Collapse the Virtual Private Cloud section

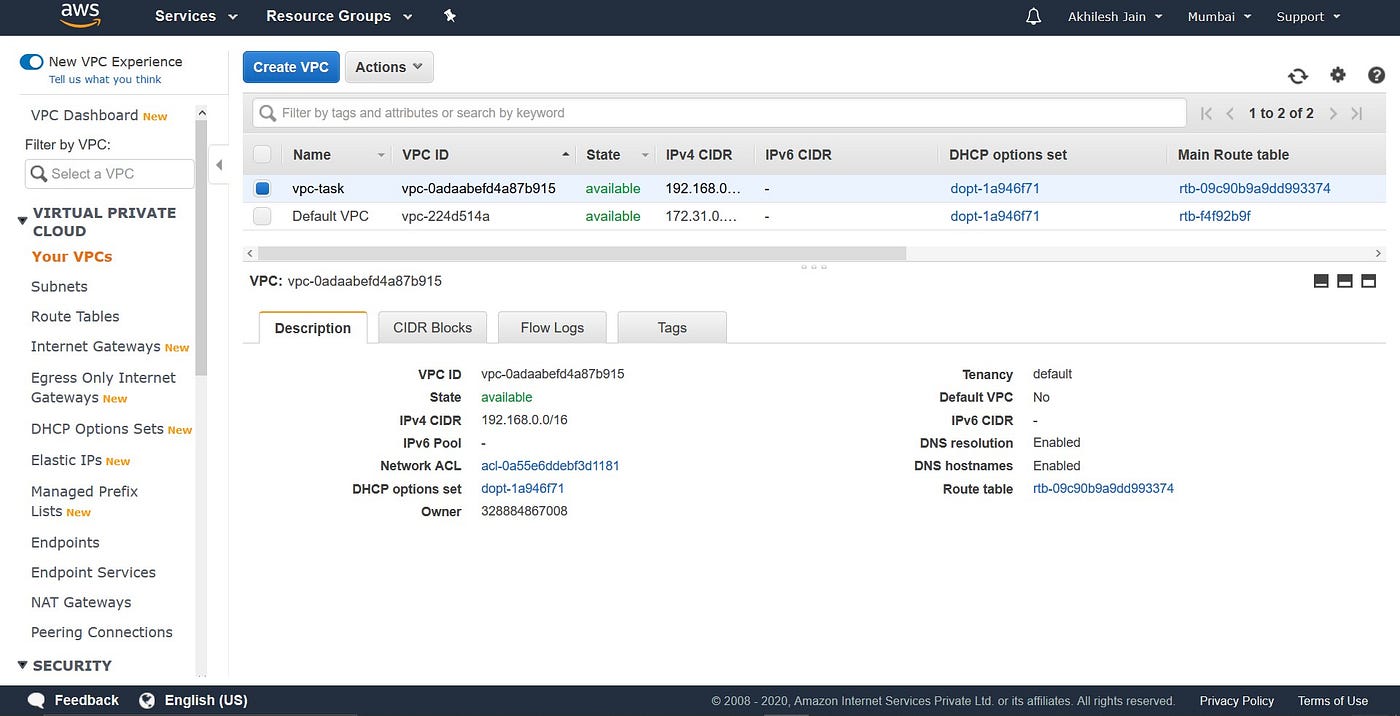click(x=23, y=220)
